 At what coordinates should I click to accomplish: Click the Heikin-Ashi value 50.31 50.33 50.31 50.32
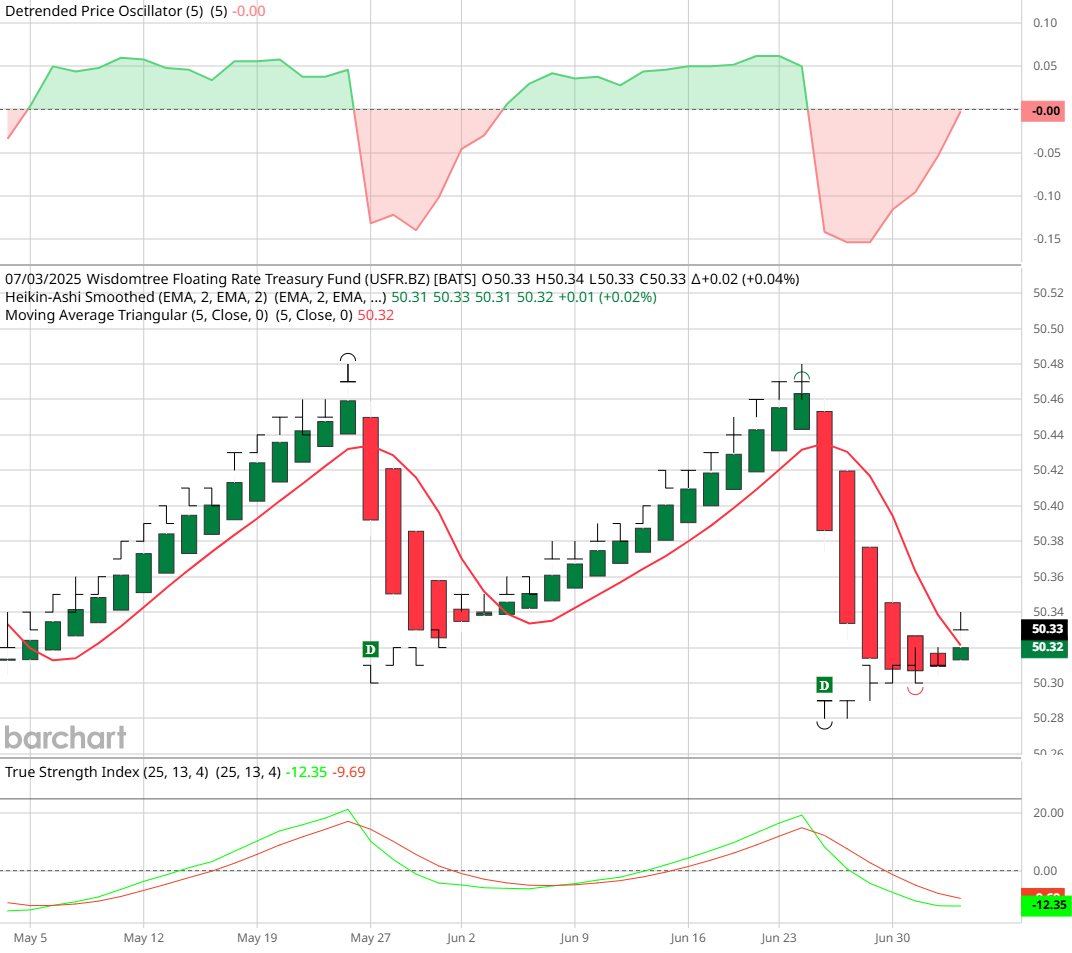472,297
